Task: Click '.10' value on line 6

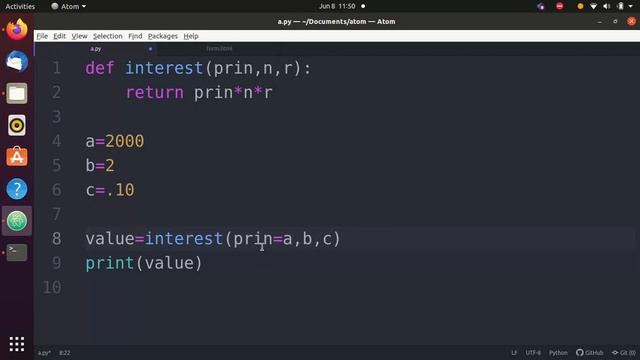Action: 120,190
